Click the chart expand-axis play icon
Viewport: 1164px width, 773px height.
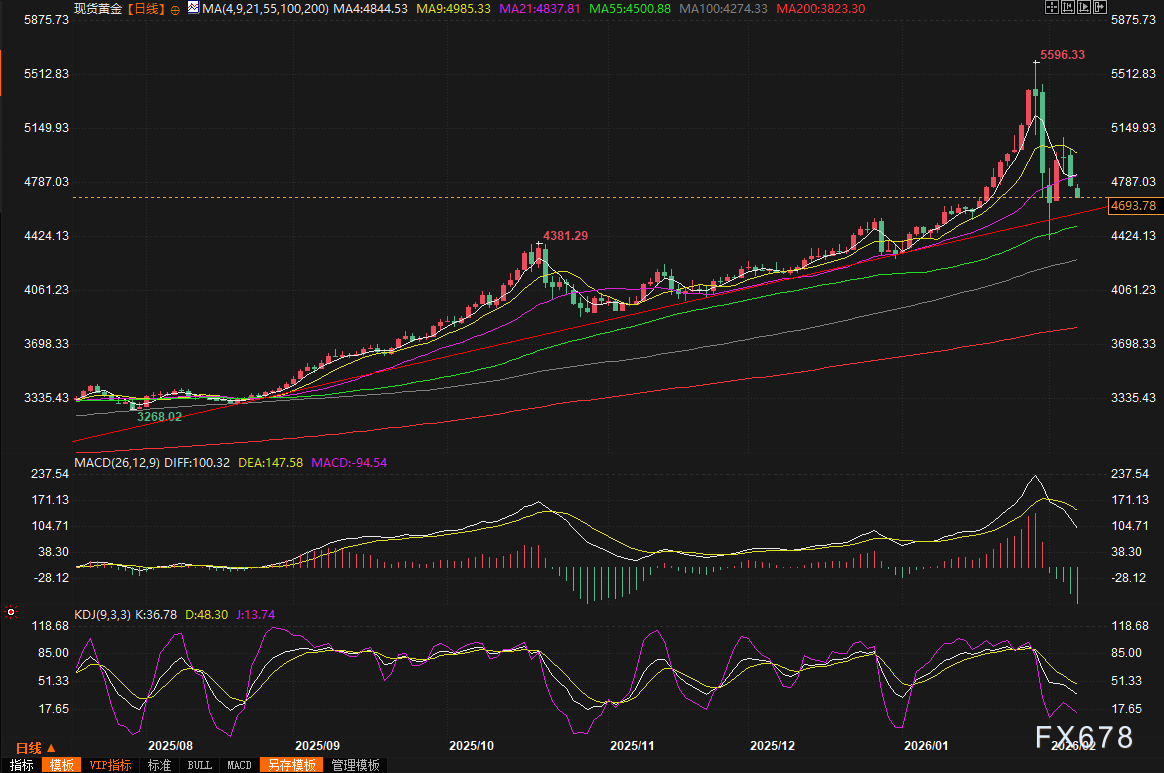point(1086,8)
